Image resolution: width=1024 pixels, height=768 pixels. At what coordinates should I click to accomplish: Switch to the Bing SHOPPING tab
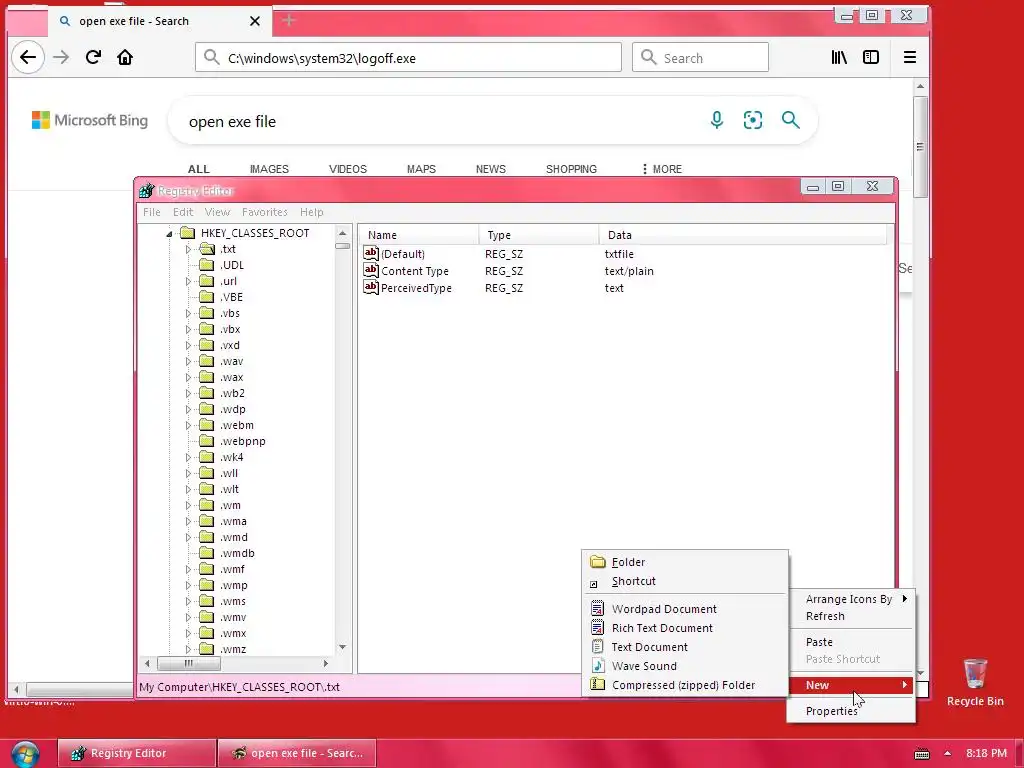pyautogui.click(x=571, y=169)
